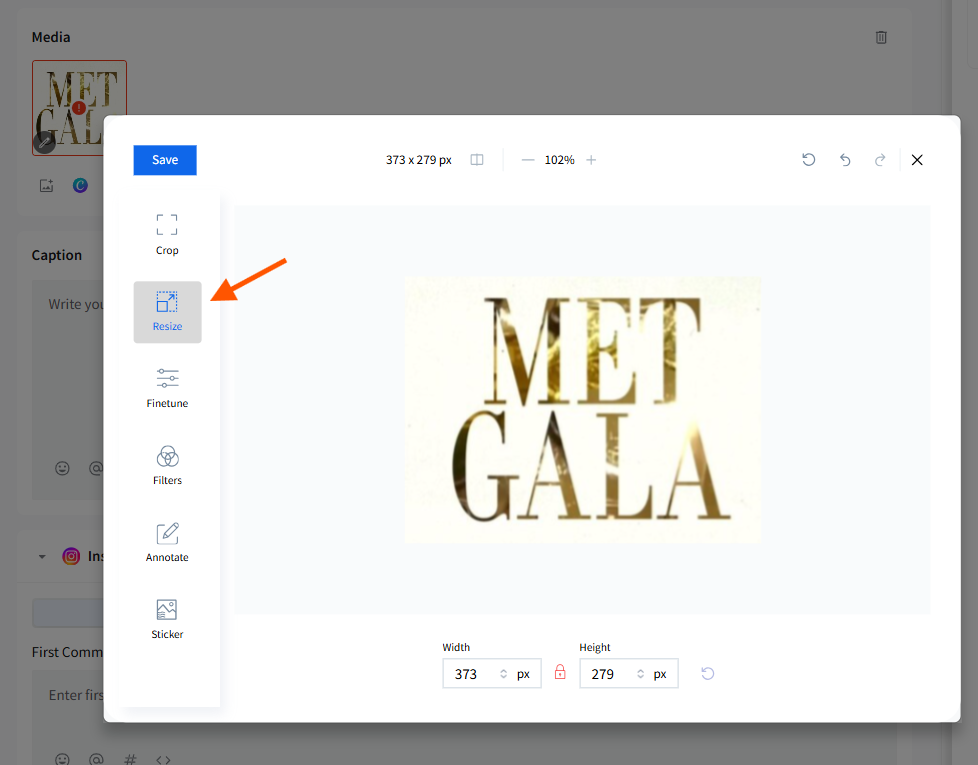Open the Sticker tool
This screenshot has height=765, width=978.
167,619
